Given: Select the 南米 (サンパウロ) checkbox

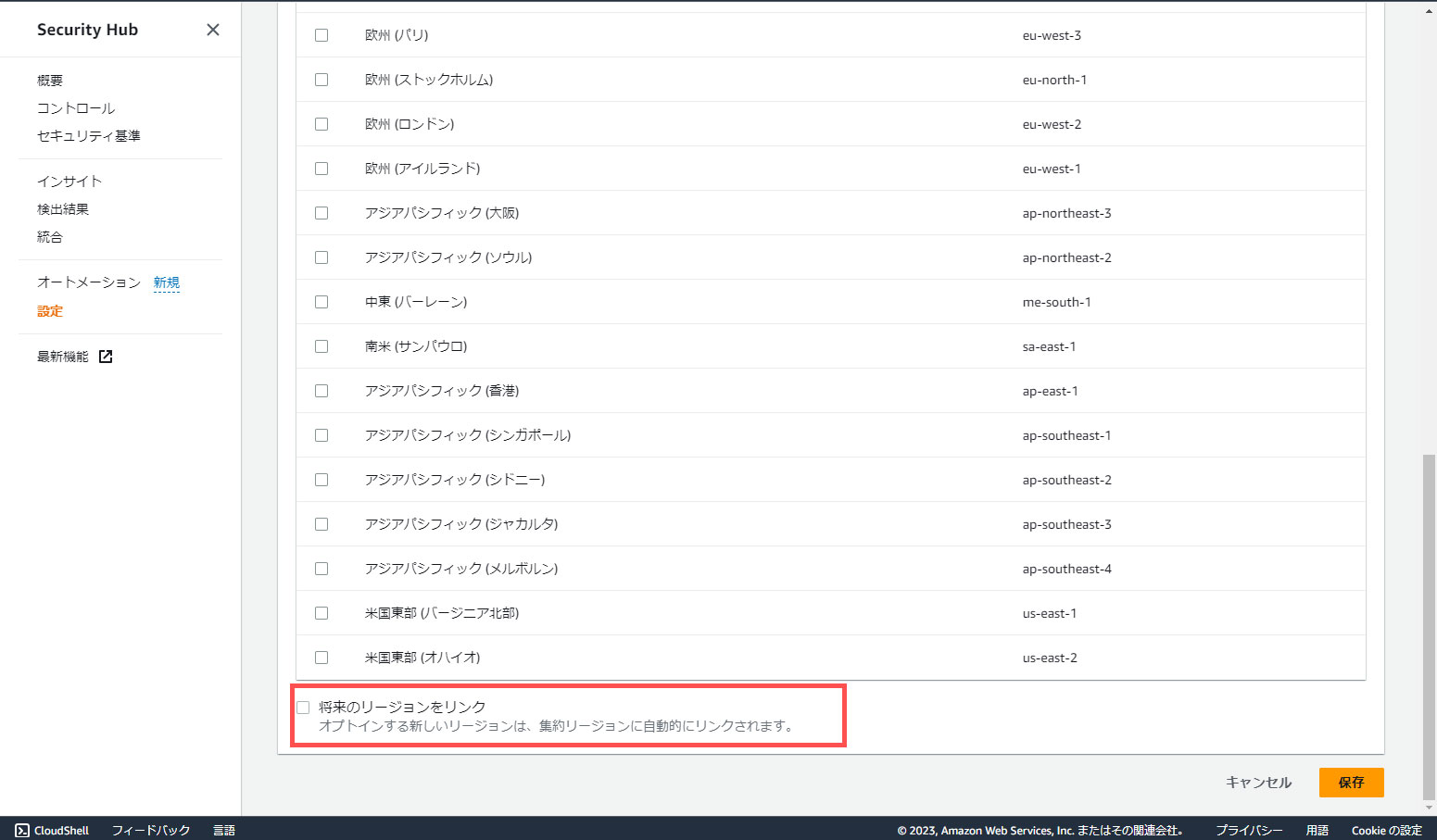Looking at the screenshot, I should pos(321,346).
